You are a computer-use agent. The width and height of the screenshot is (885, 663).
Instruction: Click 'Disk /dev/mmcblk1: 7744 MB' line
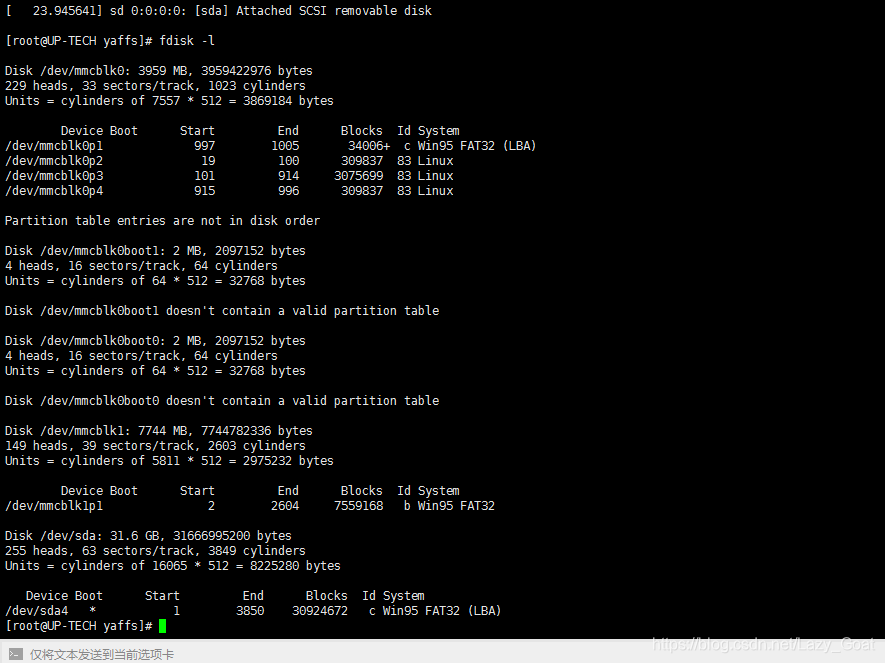click(x=159, y=431)
